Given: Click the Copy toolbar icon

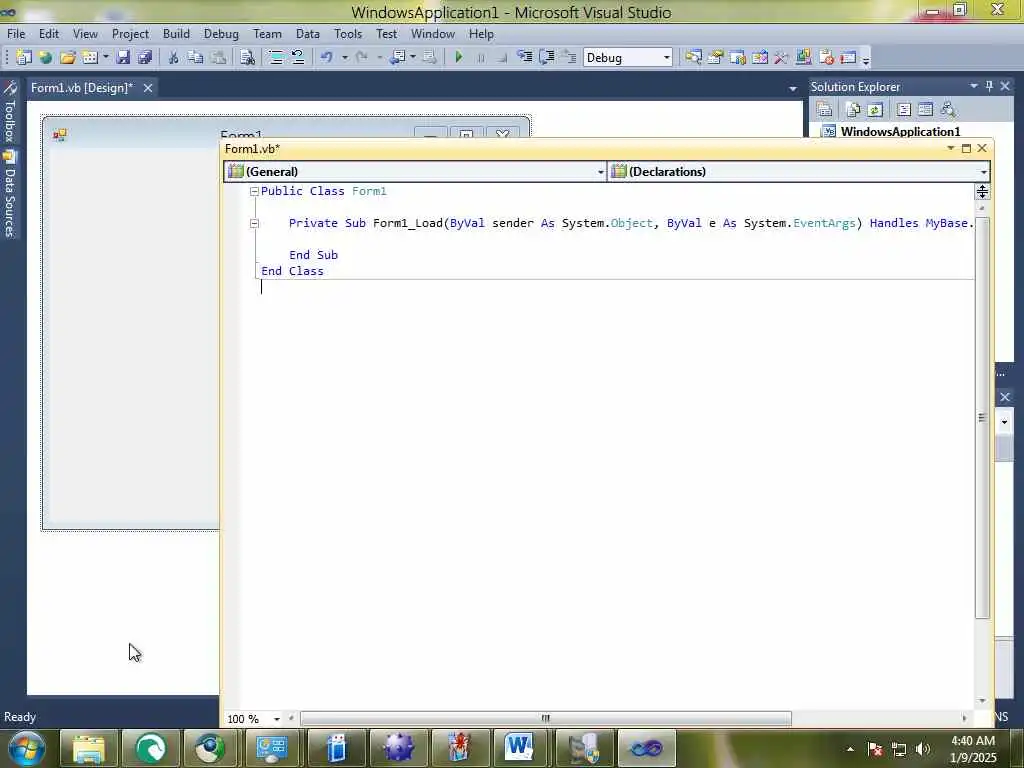Looking at the screenshot, I should [x=195, y=57].
